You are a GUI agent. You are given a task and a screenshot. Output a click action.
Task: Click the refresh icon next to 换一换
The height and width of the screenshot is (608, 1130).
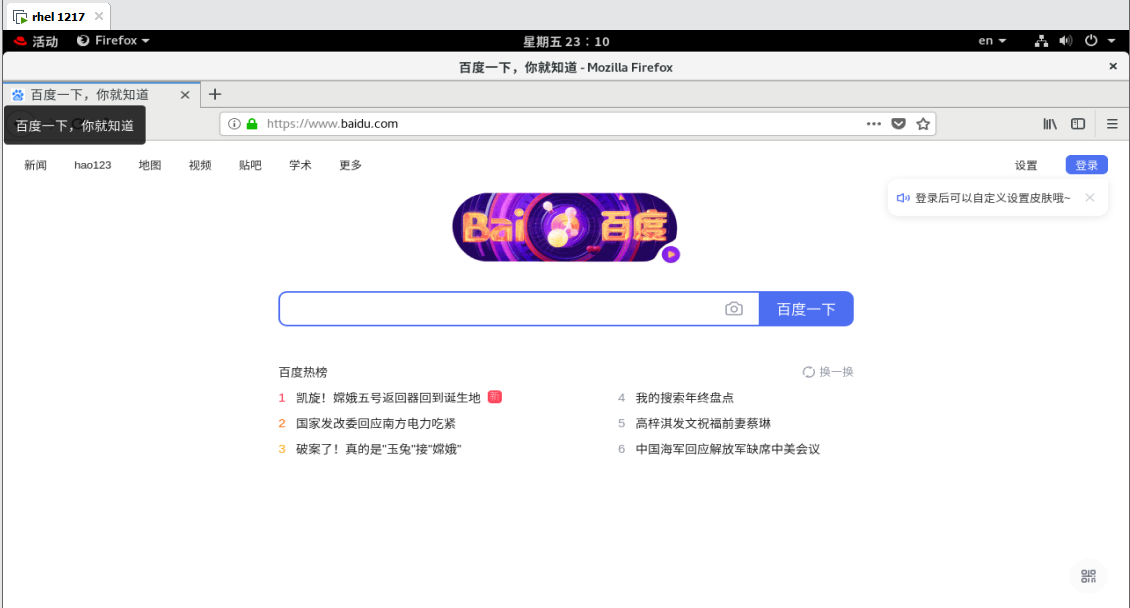pos(809,372)
